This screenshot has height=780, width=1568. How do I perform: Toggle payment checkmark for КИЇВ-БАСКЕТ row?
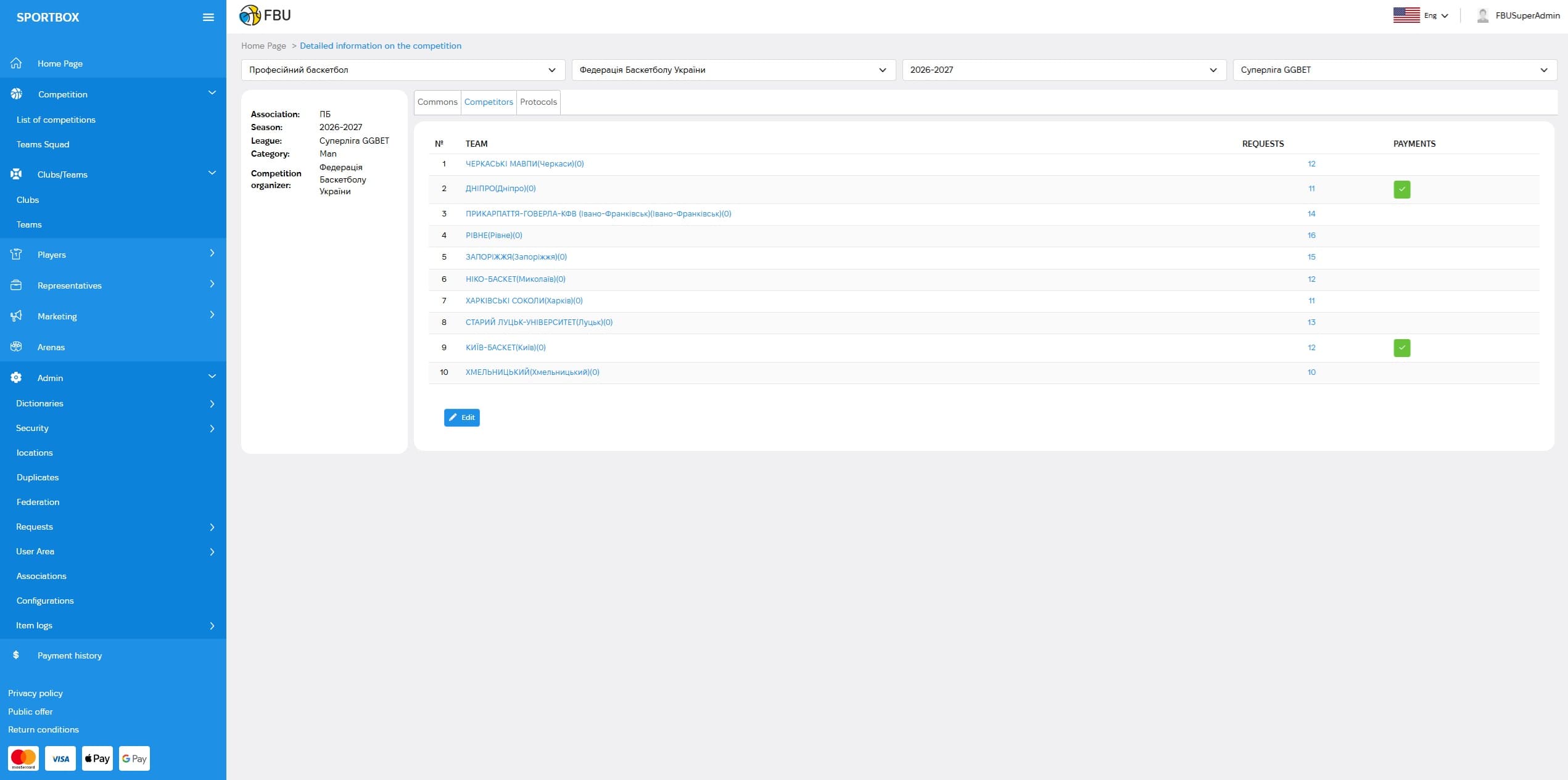[1401, 348]
